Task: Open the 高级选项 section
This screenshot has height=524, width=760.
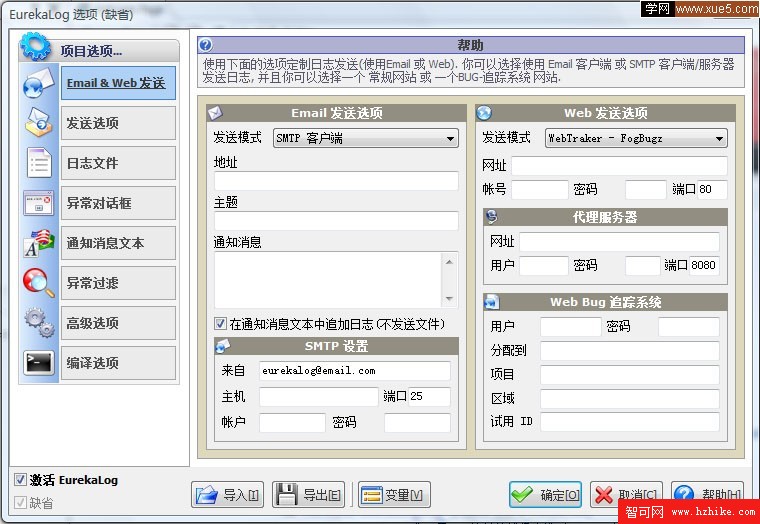Action: (x=118, y=323)
